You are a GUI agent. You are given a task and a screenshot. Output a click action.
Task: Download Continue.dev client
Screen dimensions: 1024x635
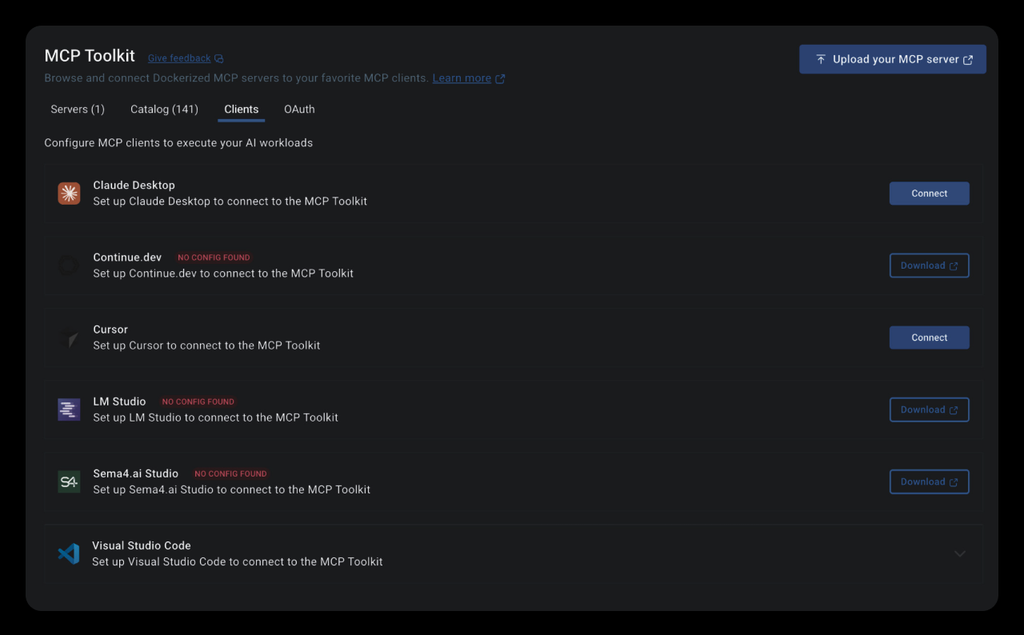point(929,265)
